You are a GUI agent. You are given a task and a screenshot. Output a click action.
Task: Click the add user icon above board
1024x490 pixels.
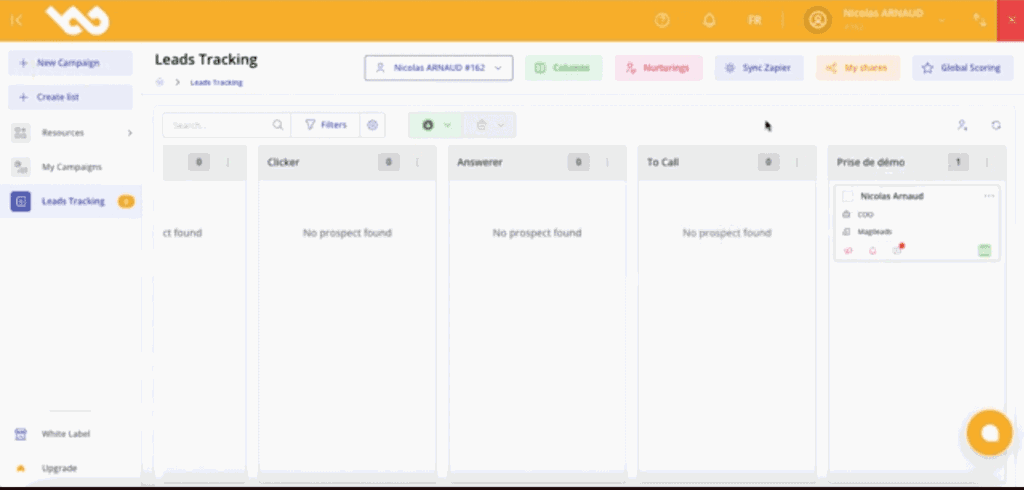pos(961,125)
